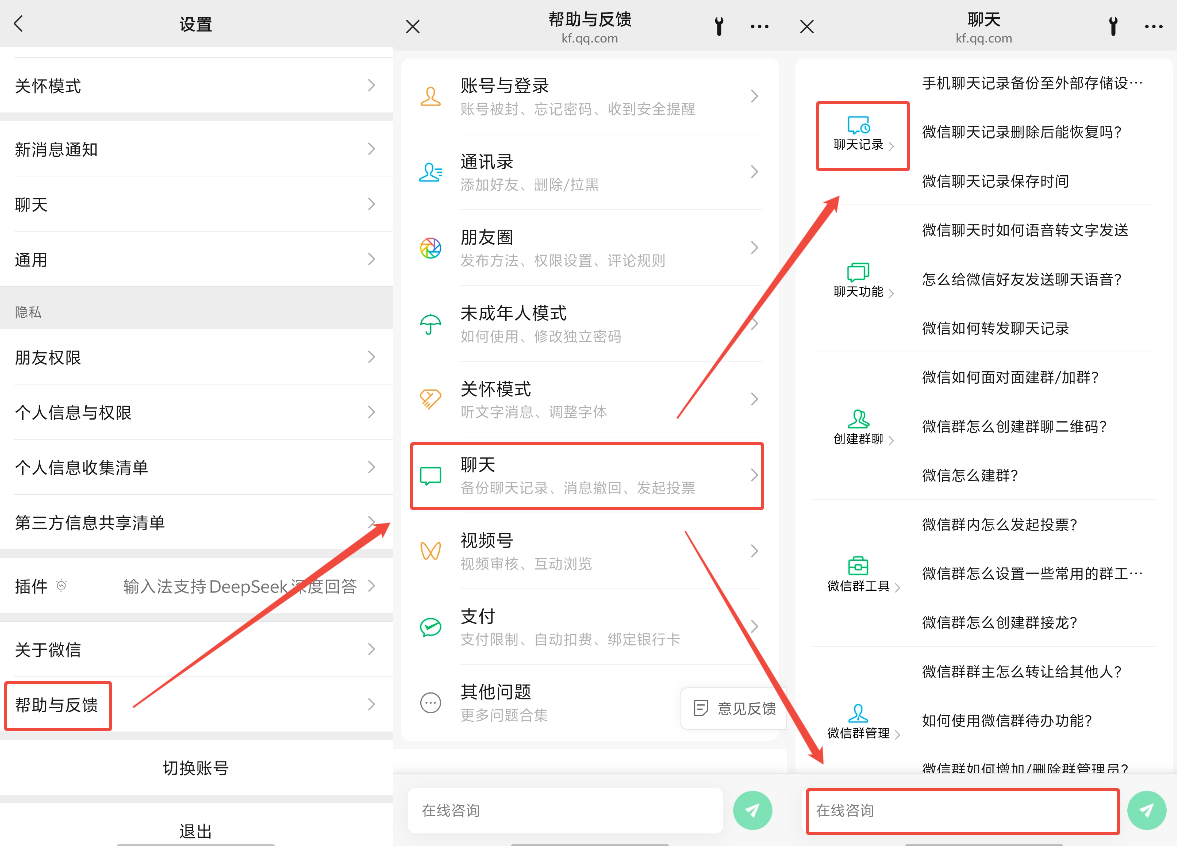The image size is (1177, 846).
Task: Open more options menu in 帮助与反馈 header
Action: point(760,27)
